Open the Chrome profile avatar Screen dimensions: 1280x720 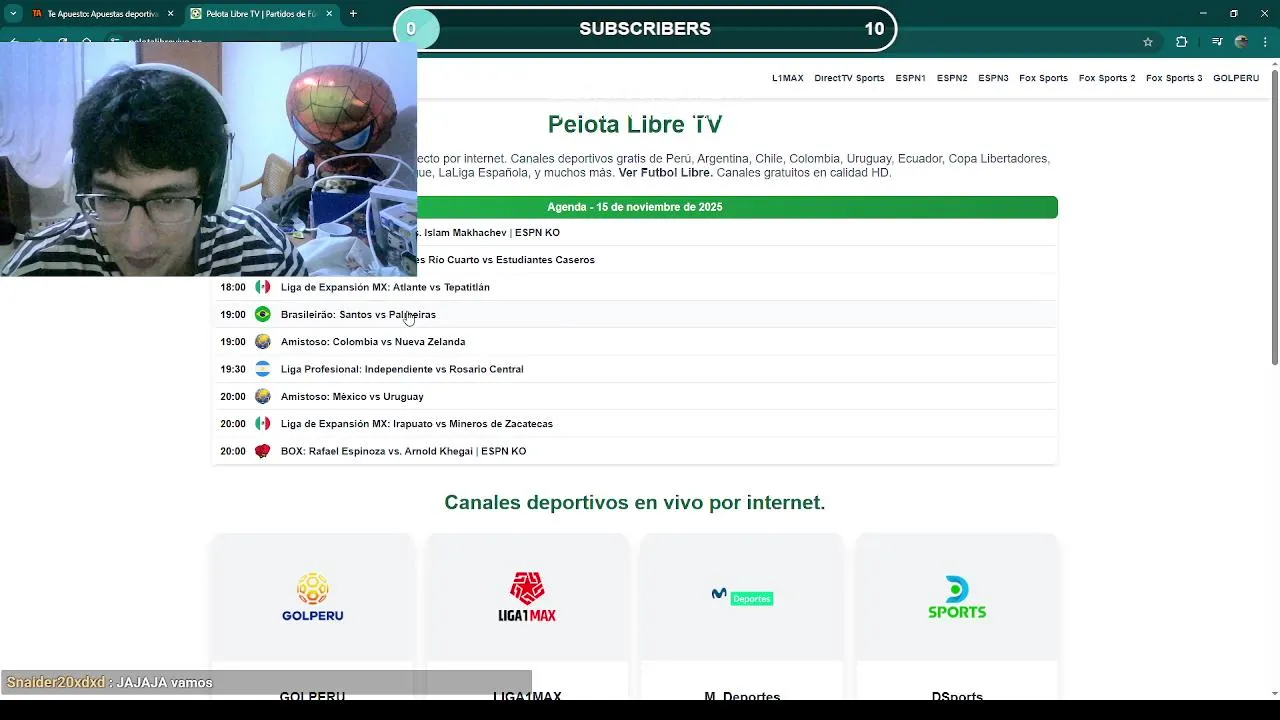(x=1242, y=42)
